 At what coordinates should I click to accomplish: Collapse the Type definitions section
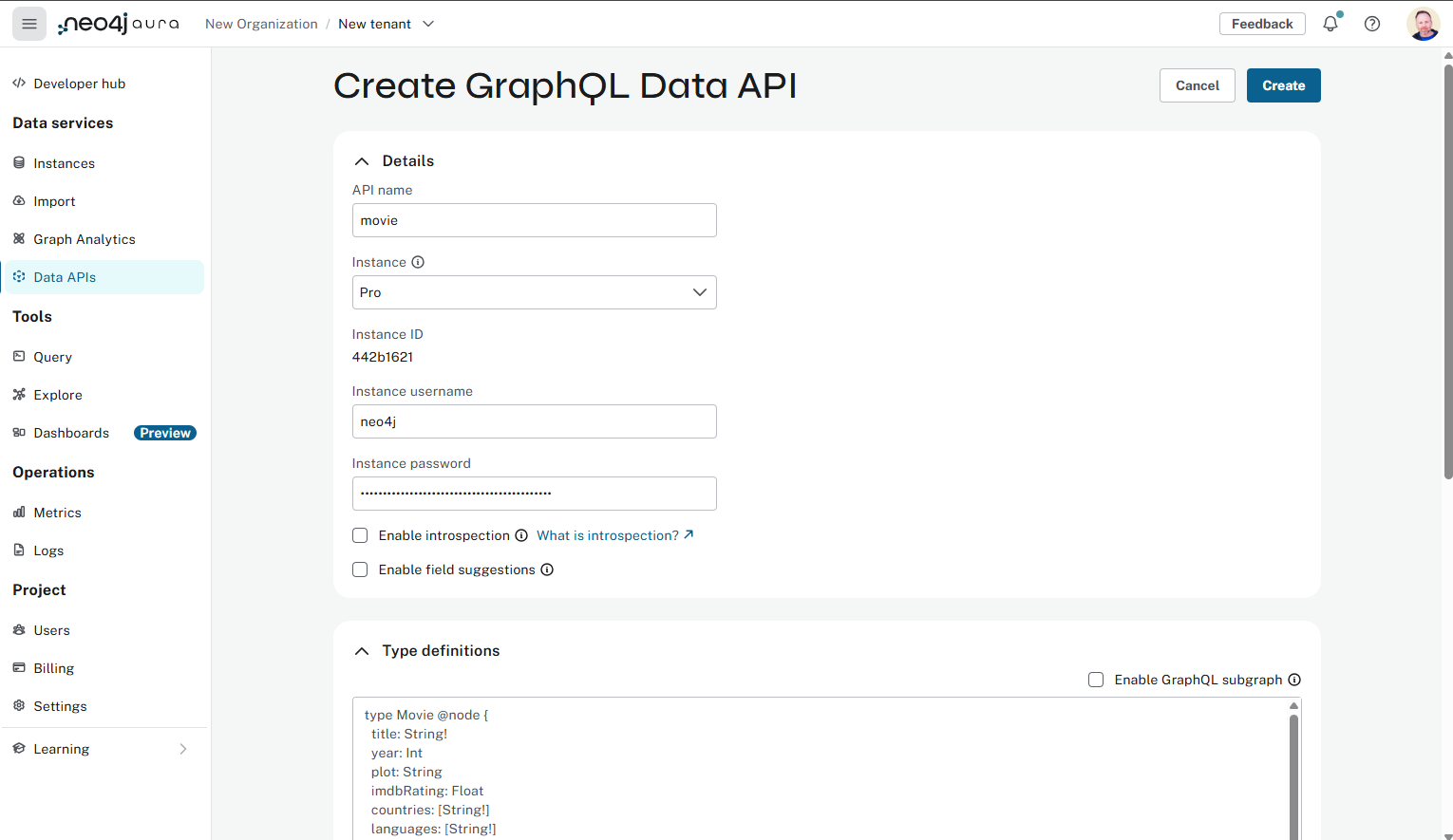[x=362, y=651]
